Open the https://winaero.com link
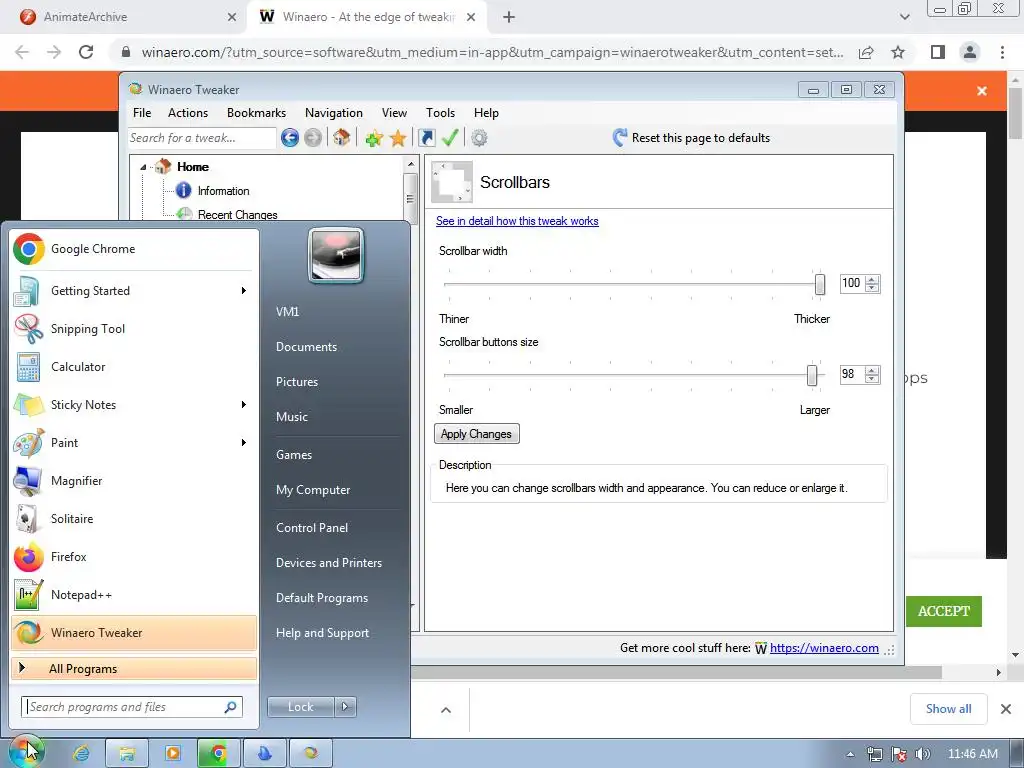 coord(824,648)
